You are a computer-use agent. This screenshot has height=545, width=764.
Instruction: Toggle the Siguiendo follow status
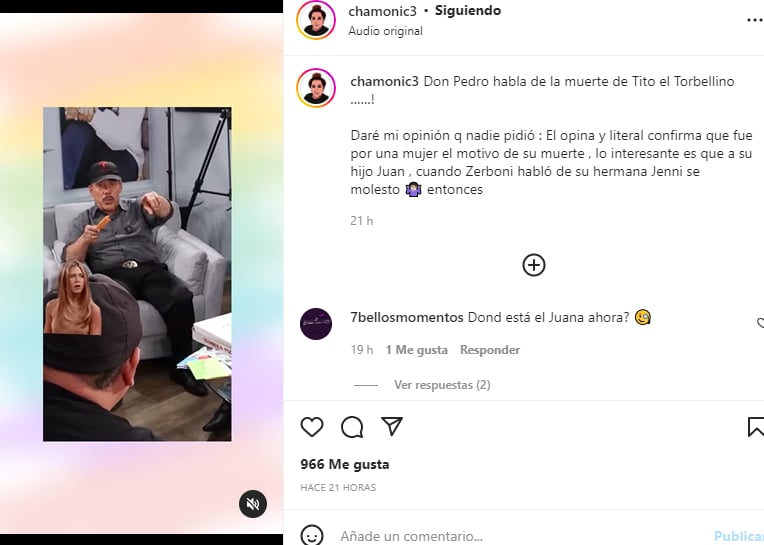click(x=468, y=10)
